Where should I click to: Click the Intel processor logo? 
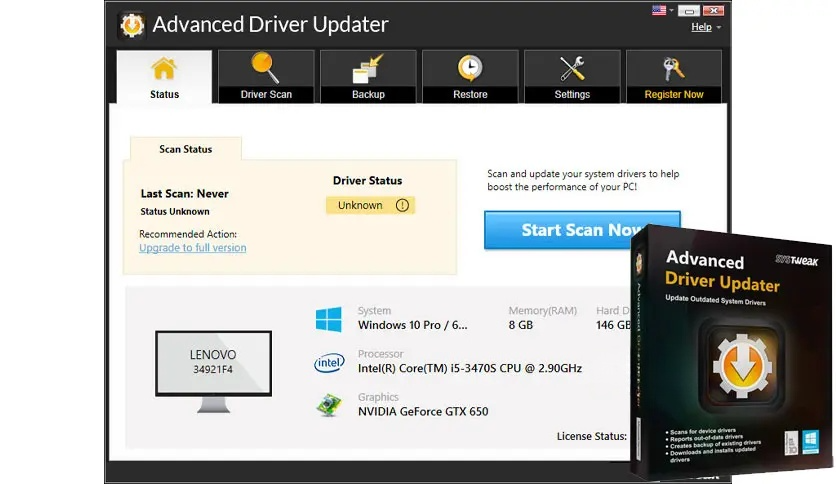[x=329, y=363]
